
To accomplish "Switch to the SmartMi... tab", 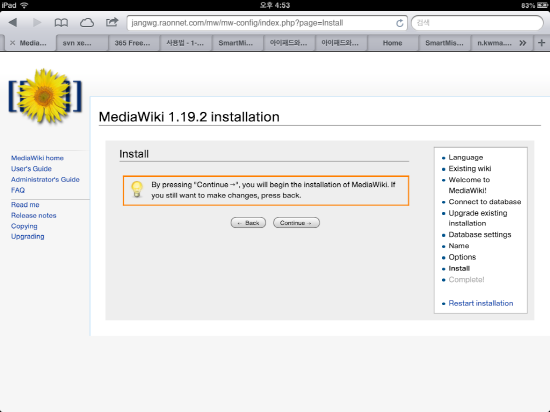I will pos(237,43).
